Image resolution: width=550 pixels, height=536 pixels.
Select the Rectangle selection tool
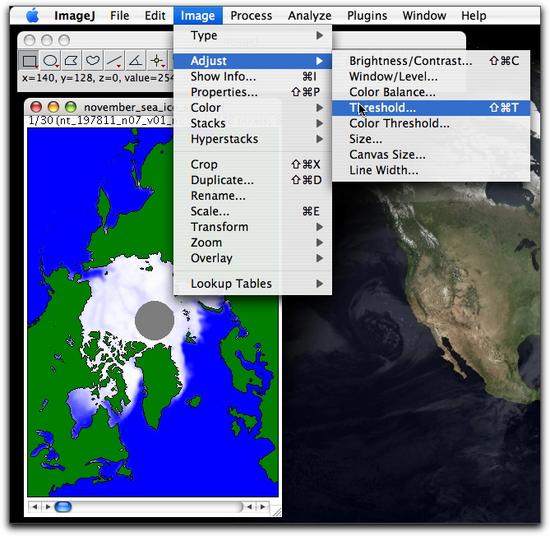pos(29,61)
